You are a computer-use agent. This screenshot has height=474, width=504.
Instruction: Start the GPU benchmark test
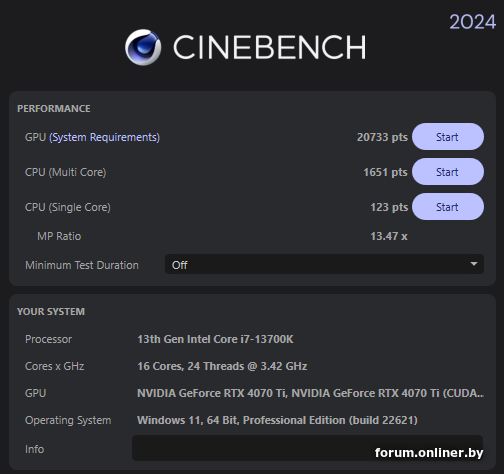tap(448, 137)
